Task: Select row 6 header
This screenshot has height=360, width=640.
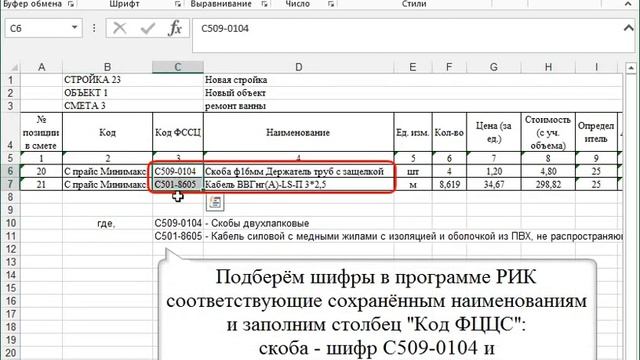Action: click(11, 171)
